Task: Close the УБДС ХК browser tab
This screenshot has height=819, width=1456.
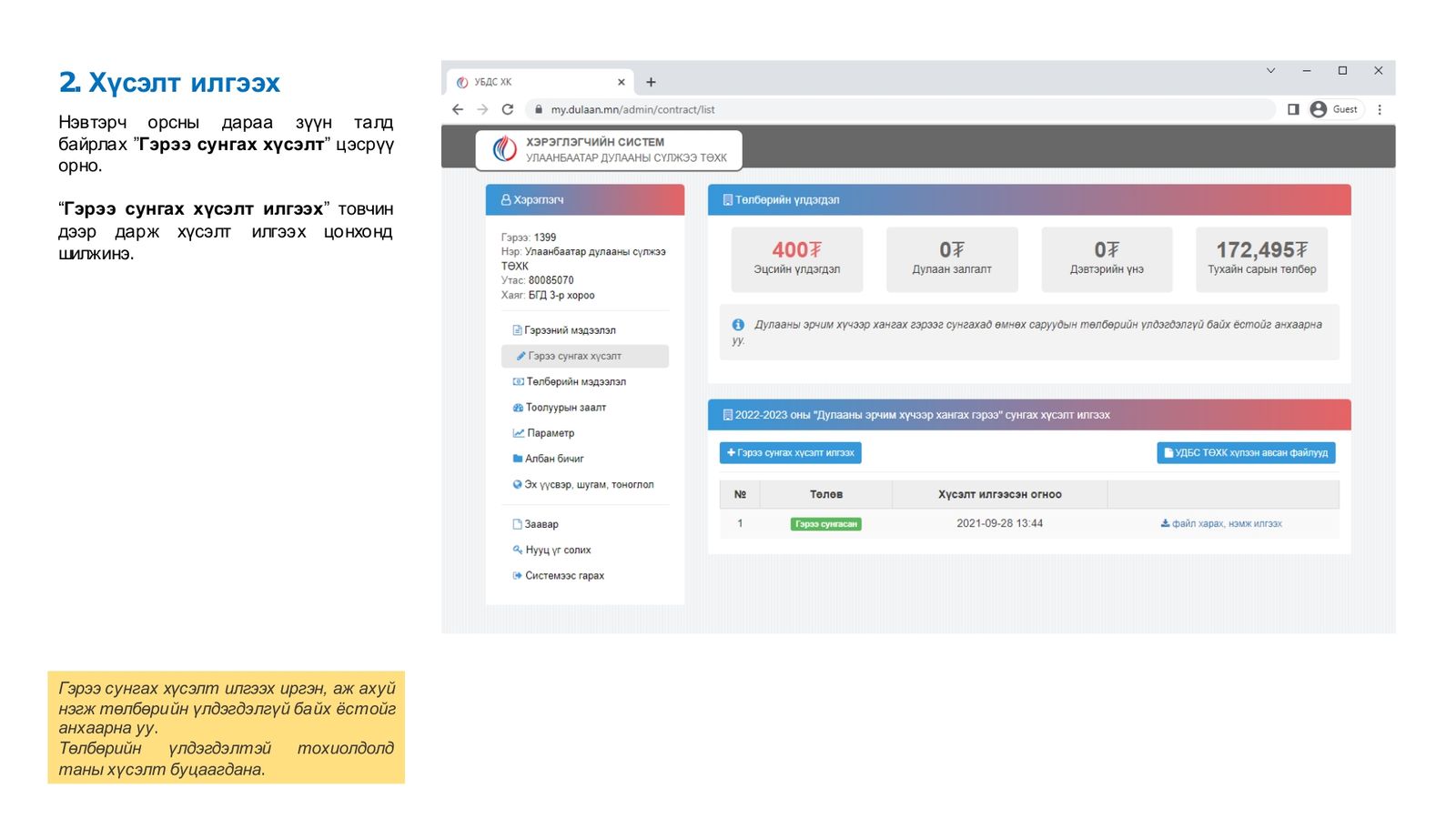Action: tap(622, 82)
